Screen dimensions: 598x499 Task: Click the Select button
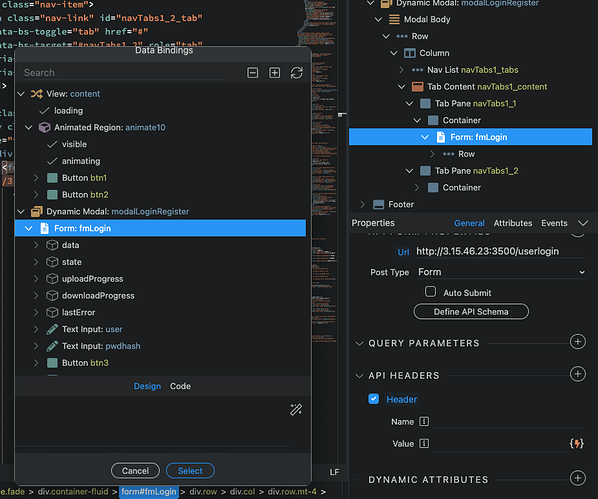[x=190, y=471]
